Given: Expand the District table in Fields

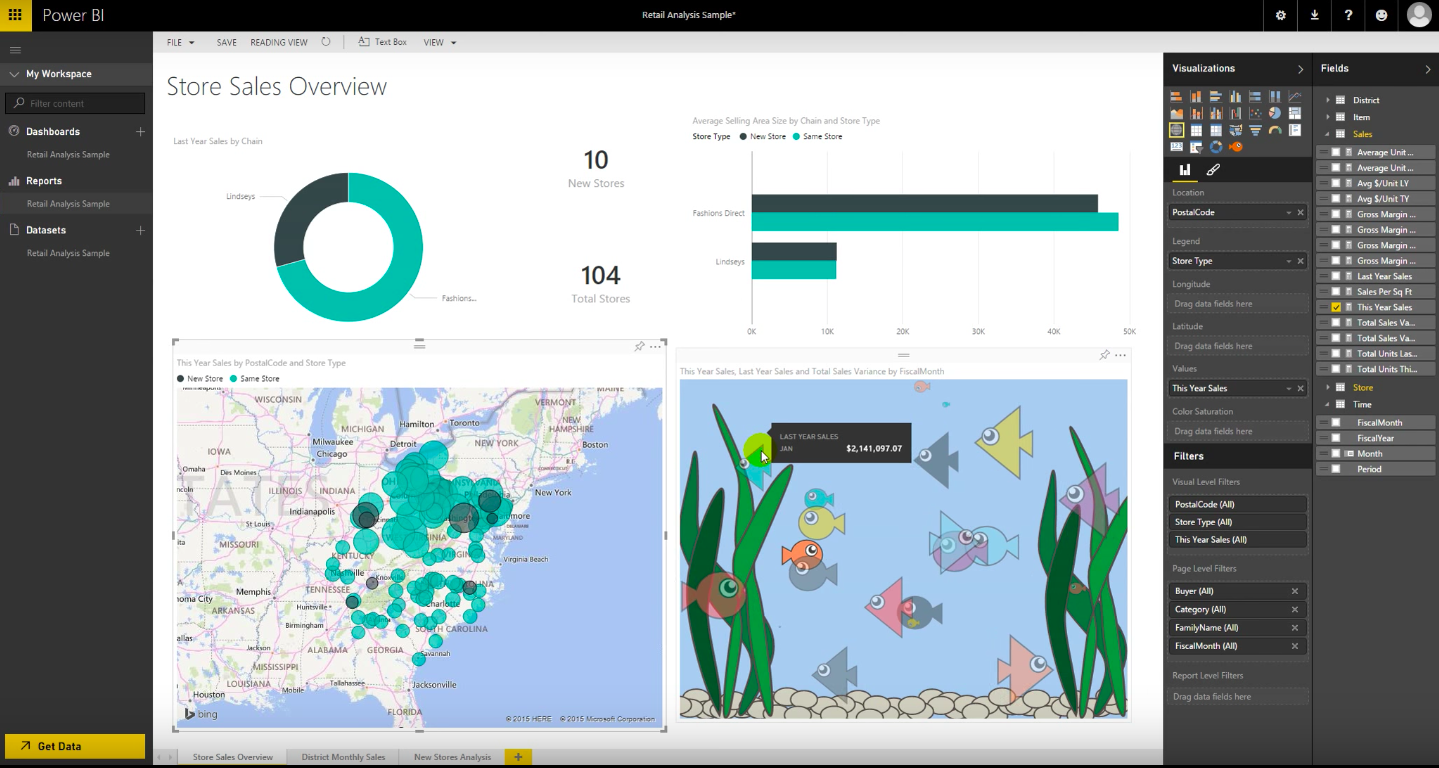Looking at the screenshot, I should pos(1328,100).
